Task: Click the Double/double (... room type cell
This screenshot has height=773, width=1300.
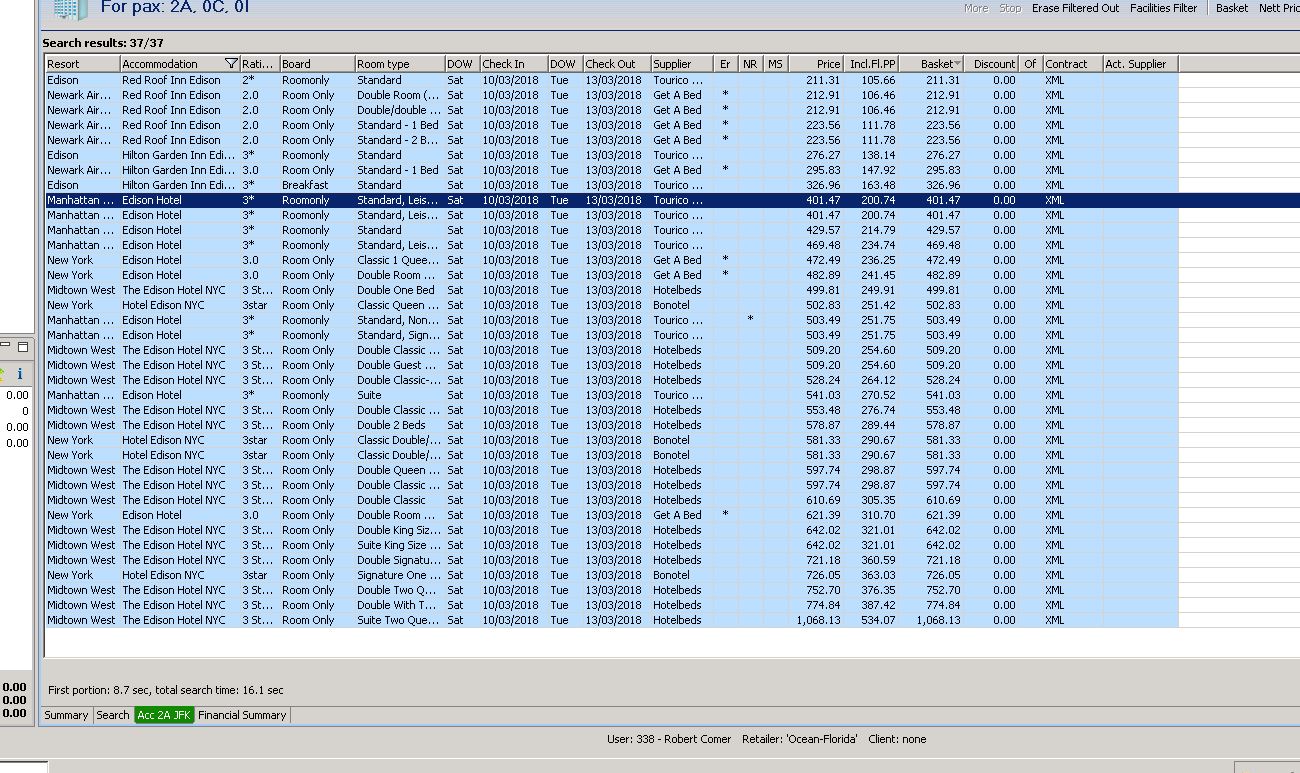Action: point(400,110)
